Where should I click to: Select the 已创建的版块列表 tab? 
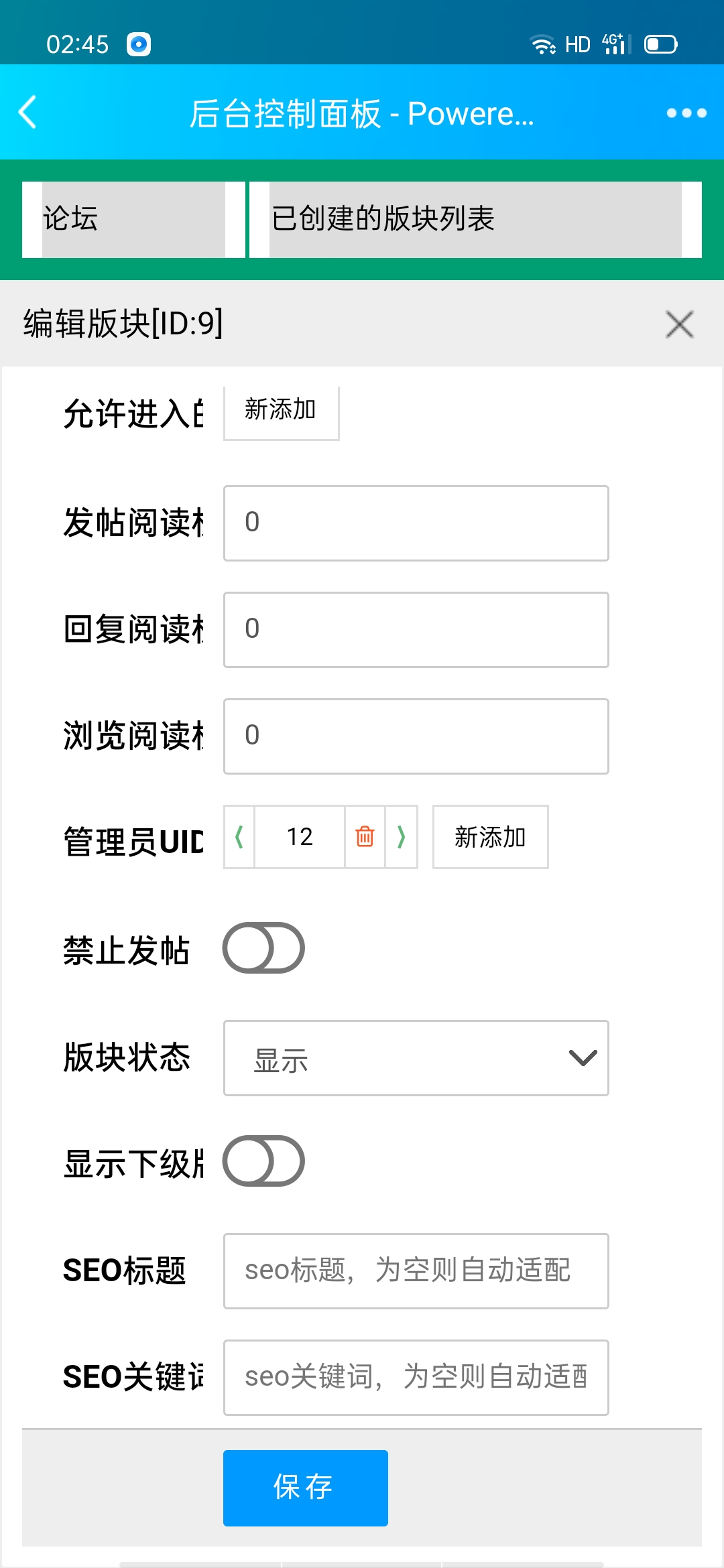[475, 220]
